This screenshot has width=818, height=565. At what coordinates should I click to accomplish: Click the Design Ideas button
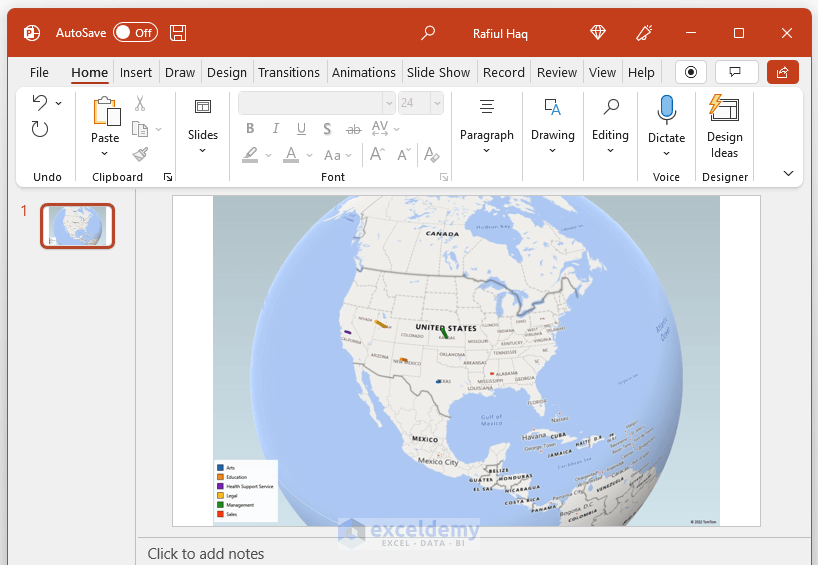725,127
